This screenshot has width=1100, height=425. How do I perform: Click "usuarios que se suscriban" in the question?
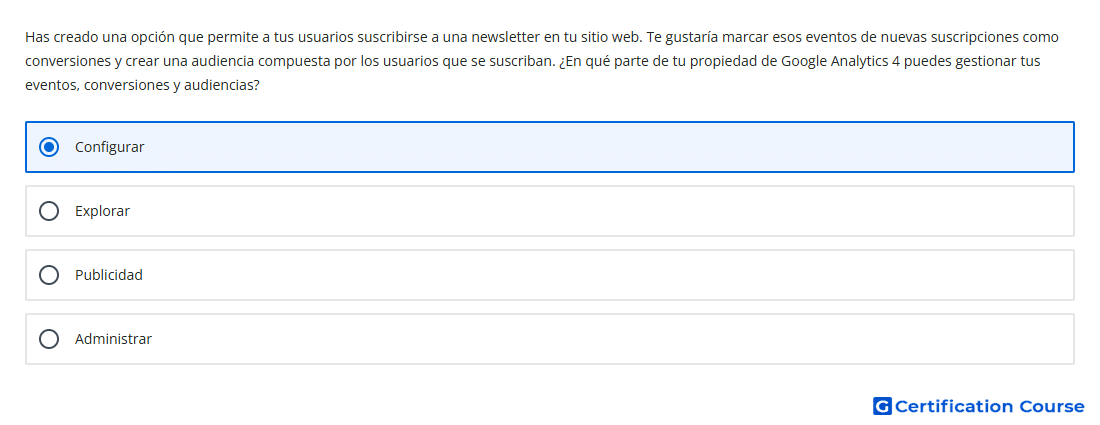point(466,61)
